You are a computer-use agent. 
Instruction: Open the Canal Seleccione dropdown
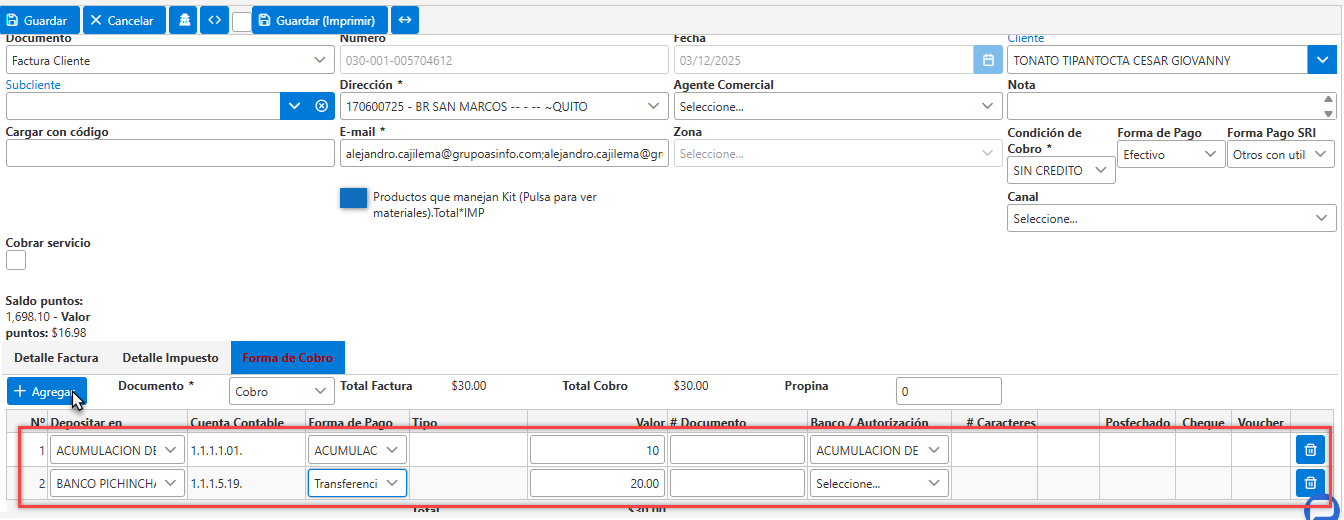click(x=1172, y=218)
